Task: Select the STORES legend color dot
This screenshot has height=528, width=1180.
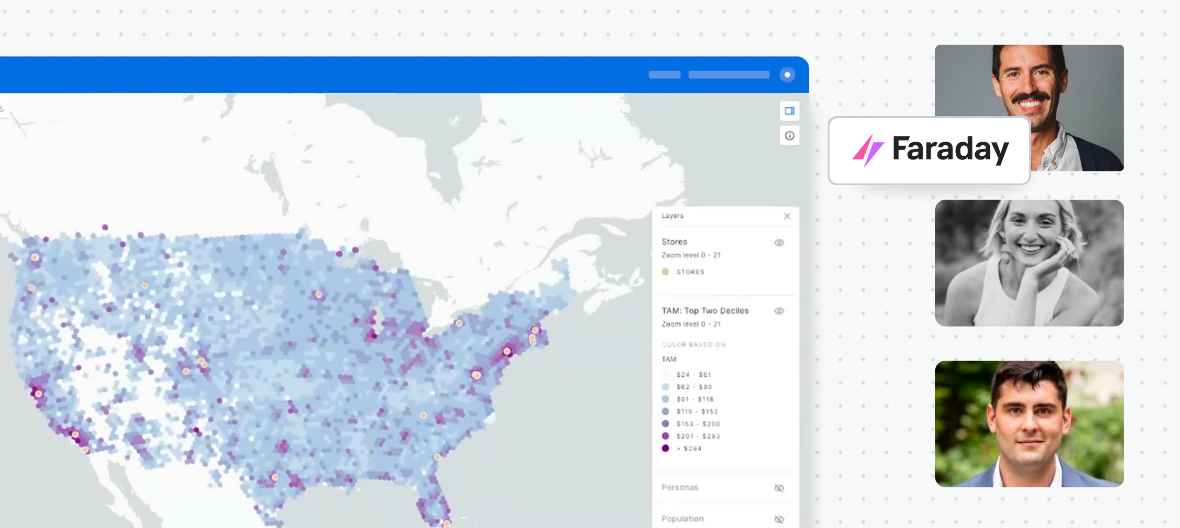Action: tap(666, 272)
